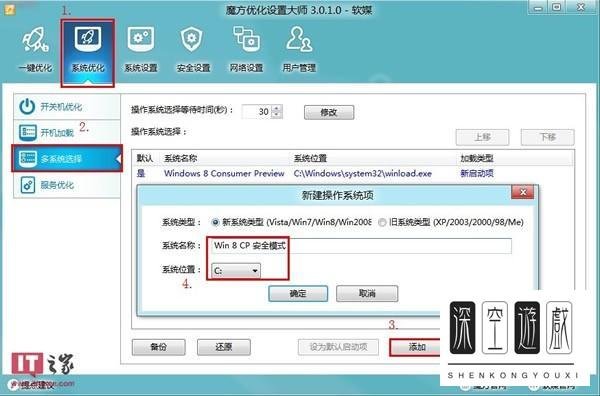
Task: Click the 新启动项 load type cell
Action: (x=477, y=173)
